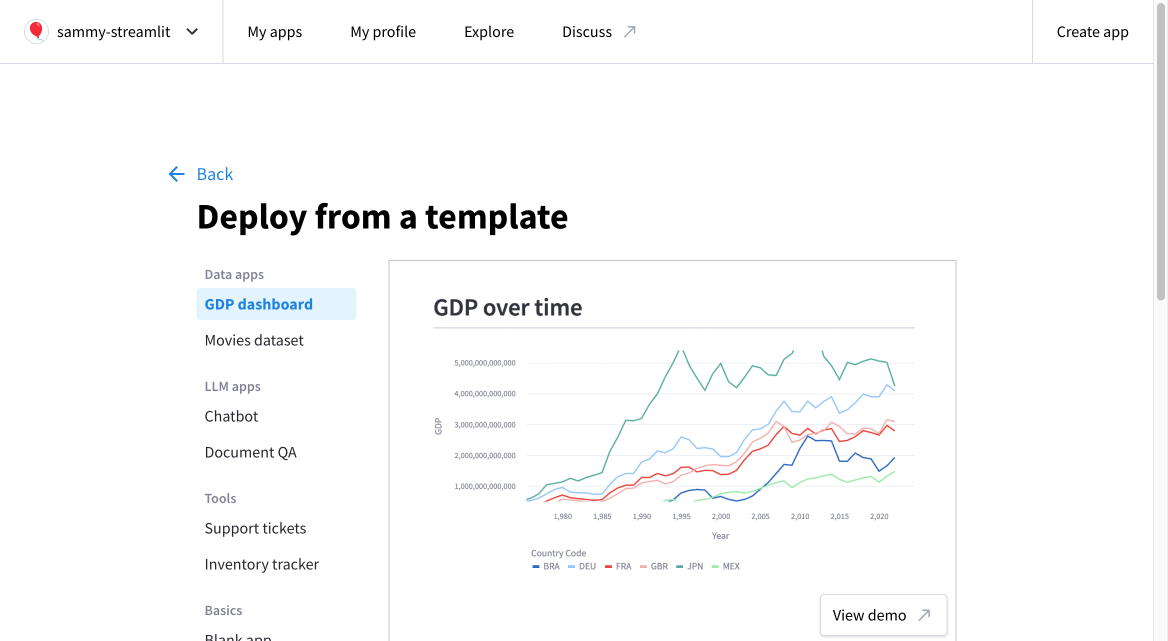This screenshot has width=1168, height=641.
Task: Click the BRA legend color marker
Action: (536, 566)
